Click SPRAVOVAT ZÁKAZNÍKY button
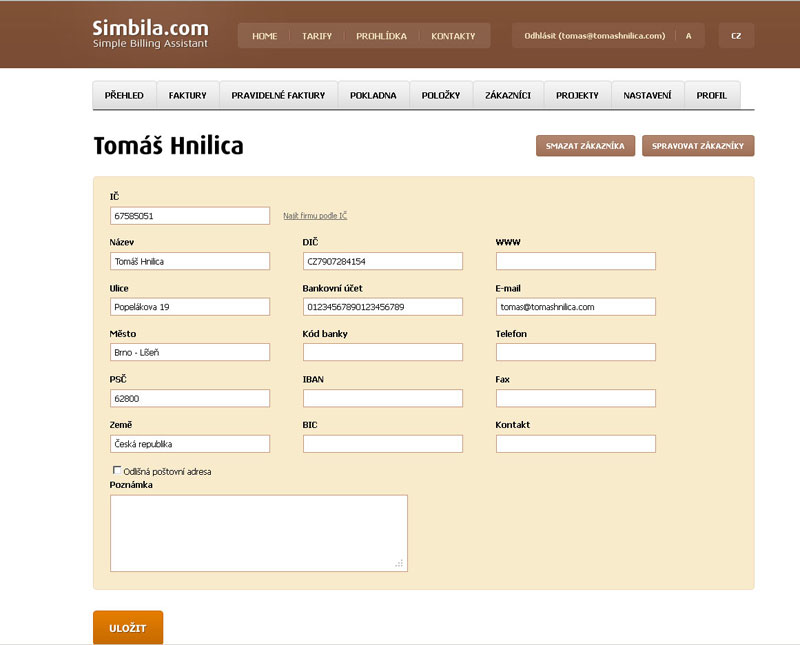Image resolution: width=800 pixels, height=645 pixels. pyautogui.click(x=698, y=146)
